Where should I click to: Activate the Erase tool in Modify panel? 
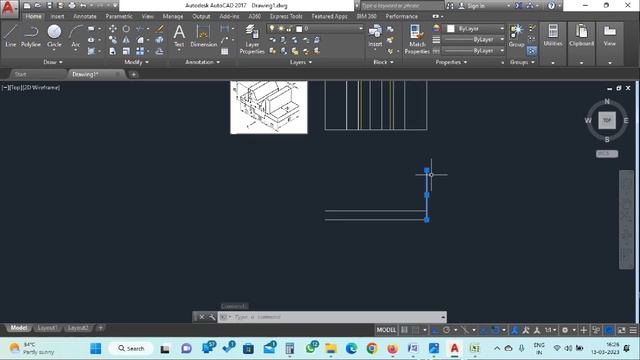(160, 29)
